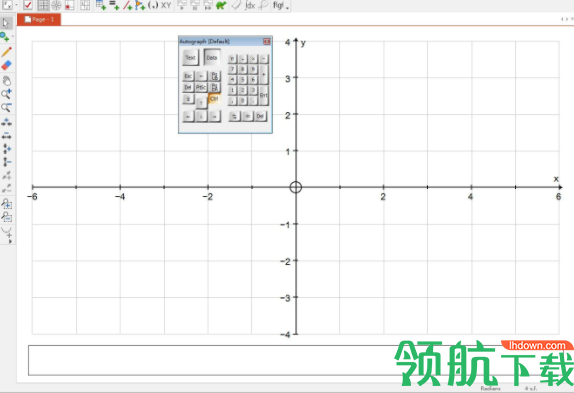Toggle the red checkmark toolbar button
Image resolution: width=574 pixels, height=393 pixels.
(28, 5)
